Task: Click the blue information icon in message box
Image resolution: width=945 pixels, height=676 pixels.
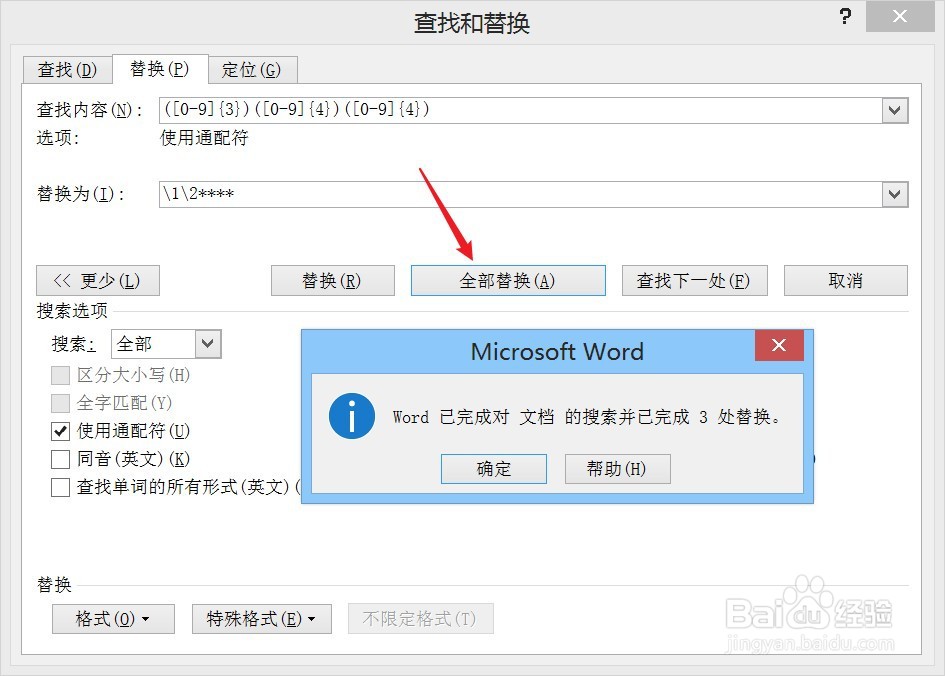Action: click(x=352, y=416)
